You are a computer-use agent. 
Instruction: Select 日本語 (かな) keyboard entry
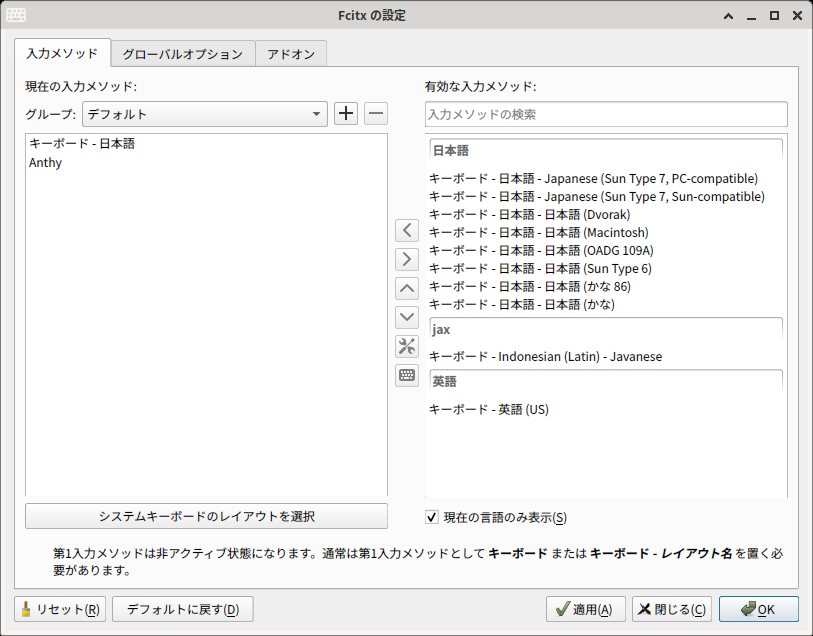click(x=606, y=304)
